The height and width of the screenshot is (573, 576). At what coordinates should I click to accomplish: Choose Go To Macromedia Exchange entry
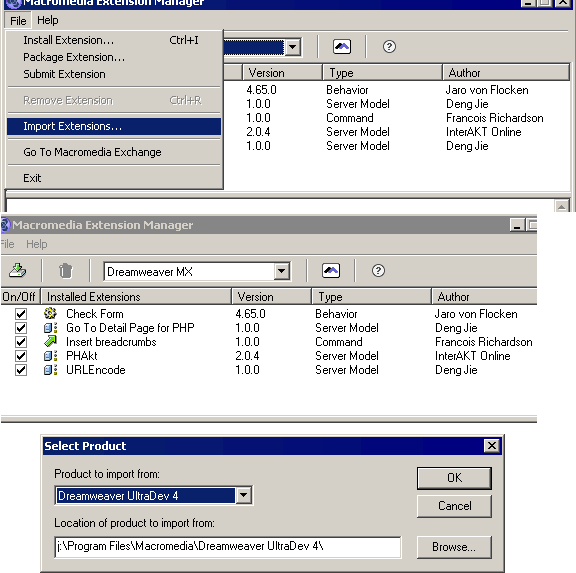tap(114, 152)
